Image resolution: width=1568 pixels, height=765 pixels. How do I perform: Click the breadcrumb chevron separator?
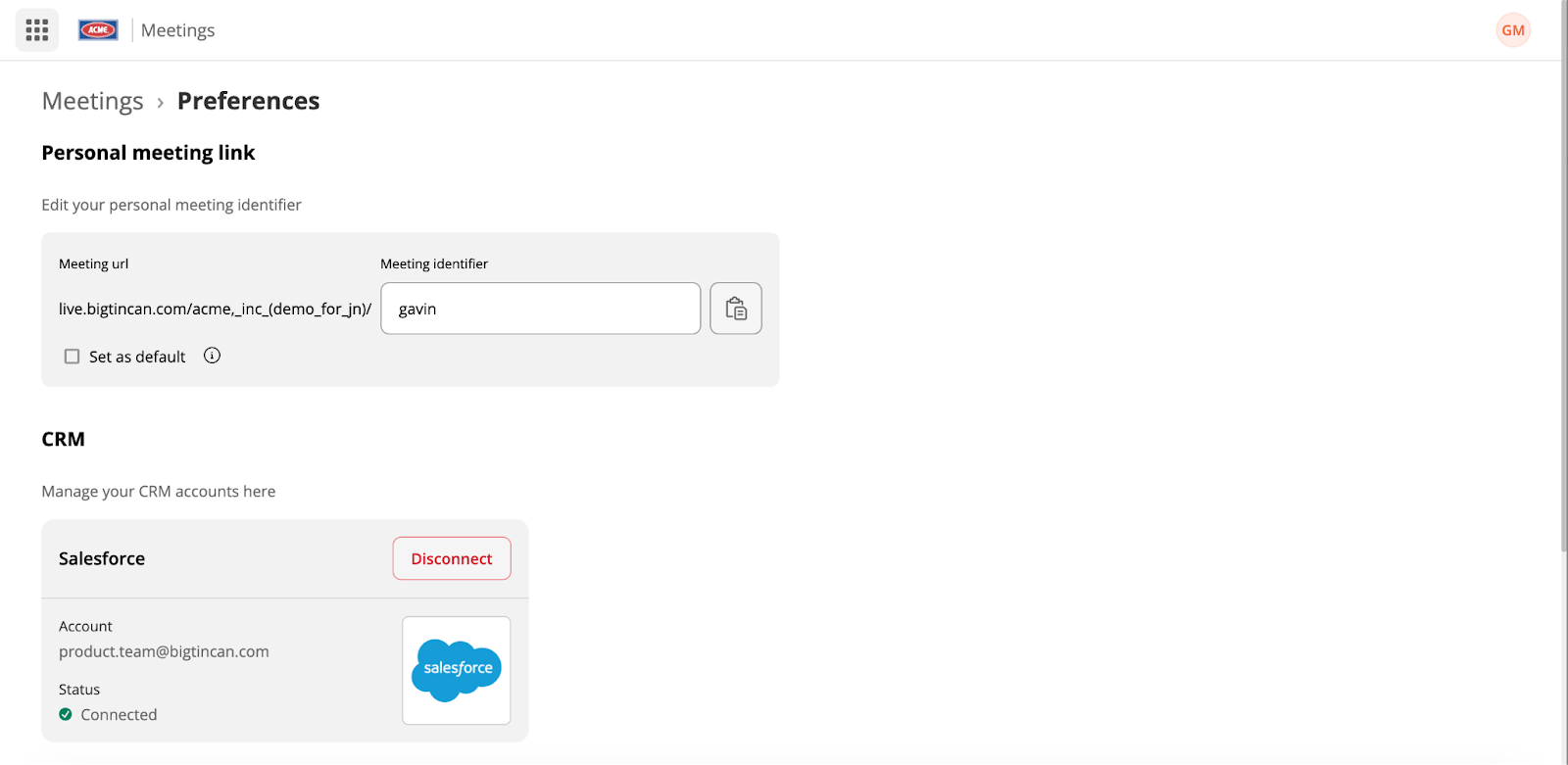click(x=160, y=102)
